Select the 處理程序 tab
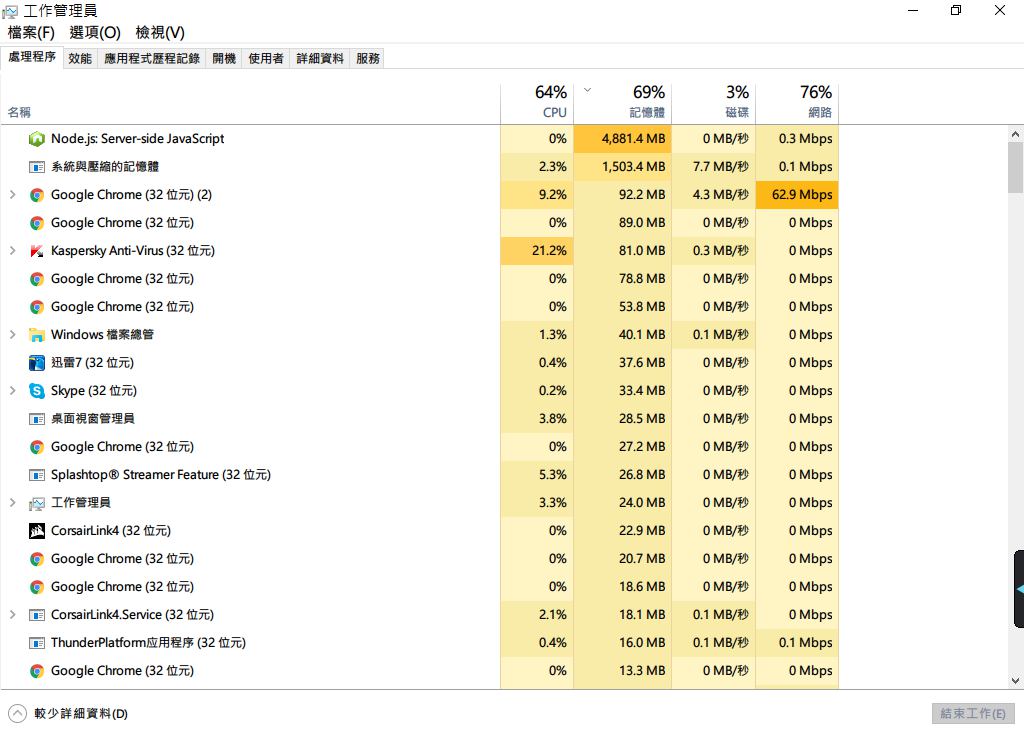Screen dimensions: 1024x738 tap(32, 57)
